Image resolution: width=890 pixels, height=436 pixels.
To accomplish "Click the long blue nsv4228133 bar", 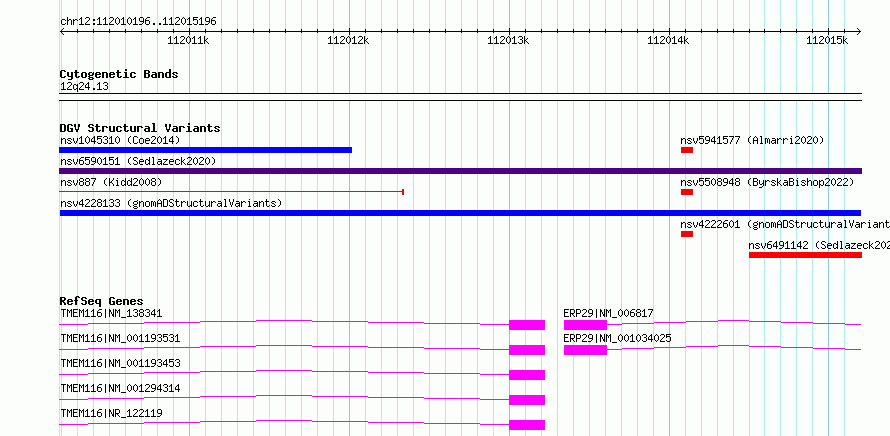I will [x=460, y=213].
